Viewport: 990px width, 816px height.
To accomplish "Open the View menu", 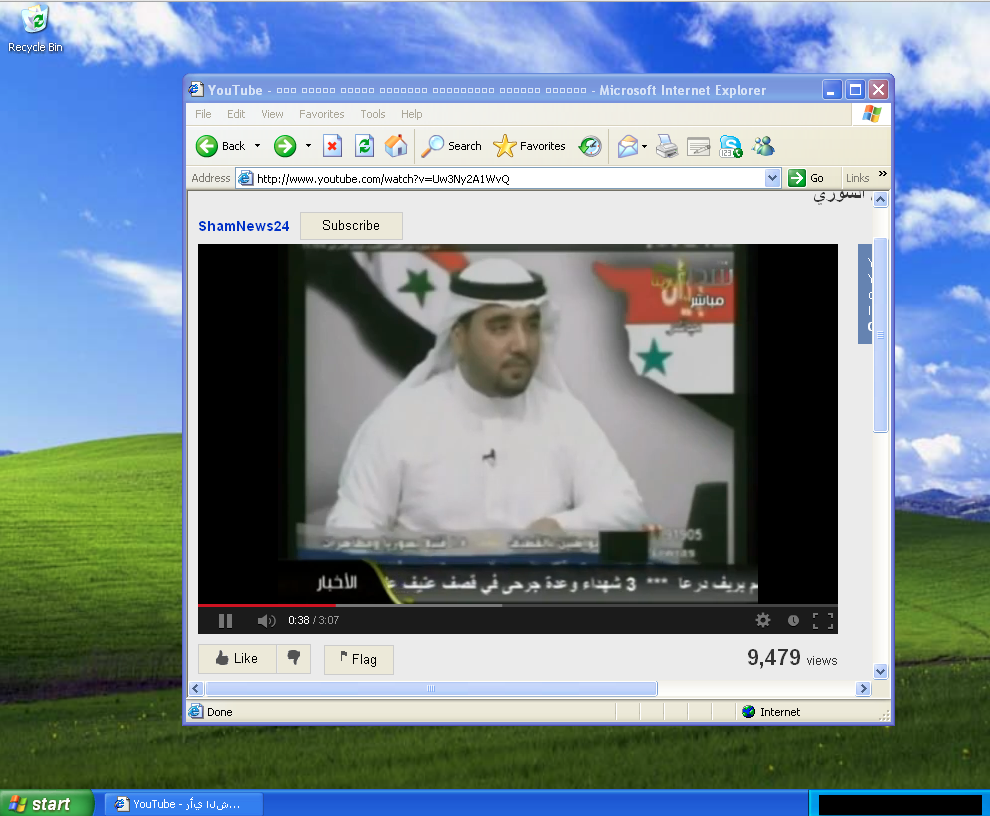I will tap(272, 114).
